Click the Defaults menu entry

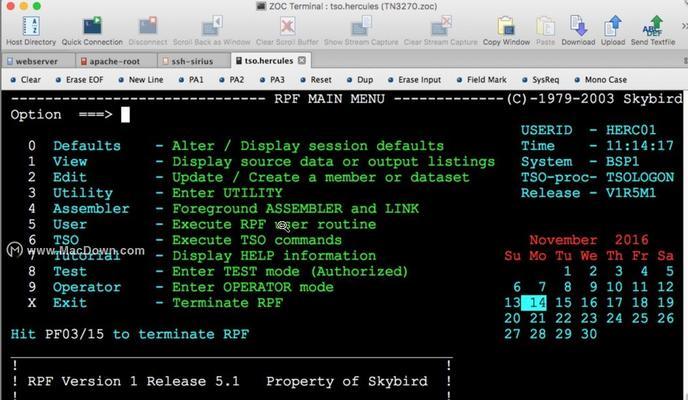click(87, 146)
